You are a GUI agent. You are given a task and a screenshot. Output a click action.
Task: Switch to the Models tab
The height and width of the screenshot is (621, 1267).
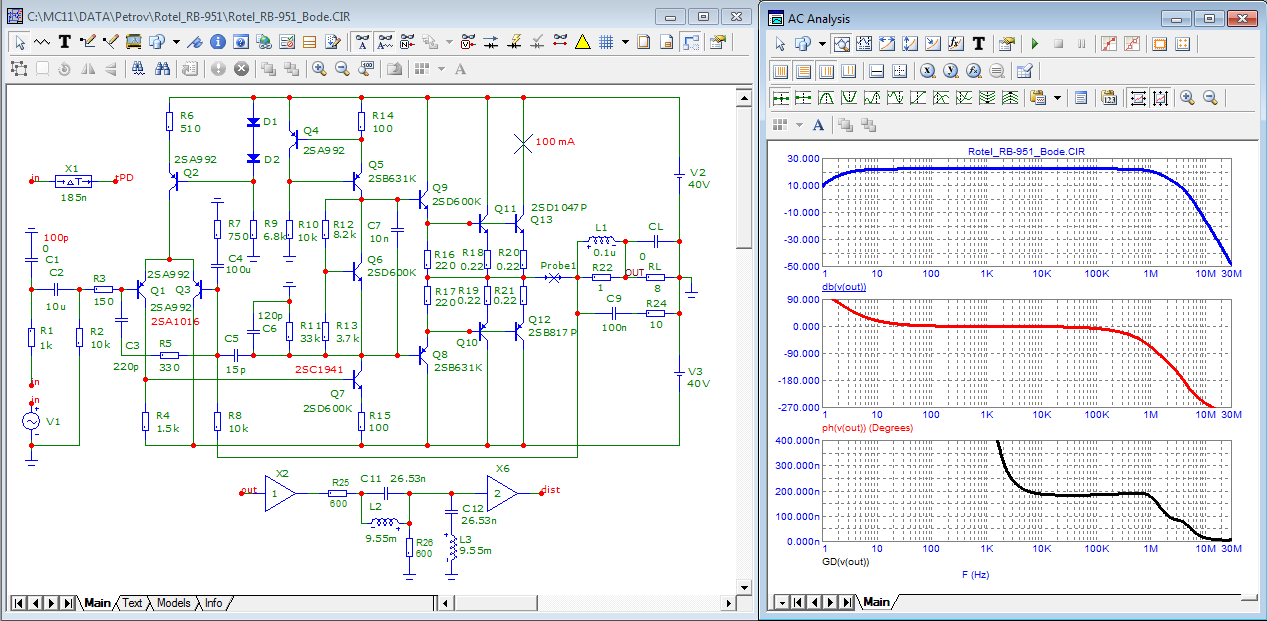click(173, 603)
